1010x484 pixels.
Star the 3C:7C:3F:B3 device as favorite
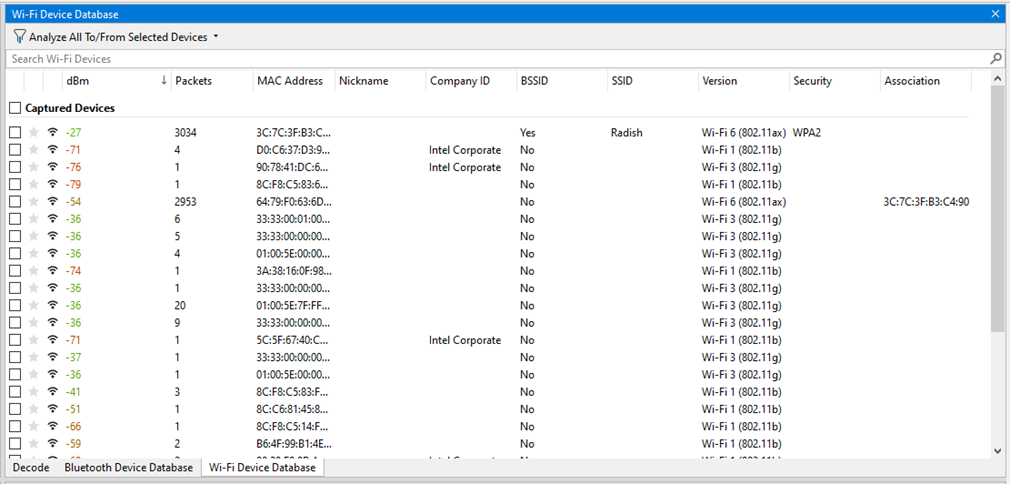tap(33, 133)
